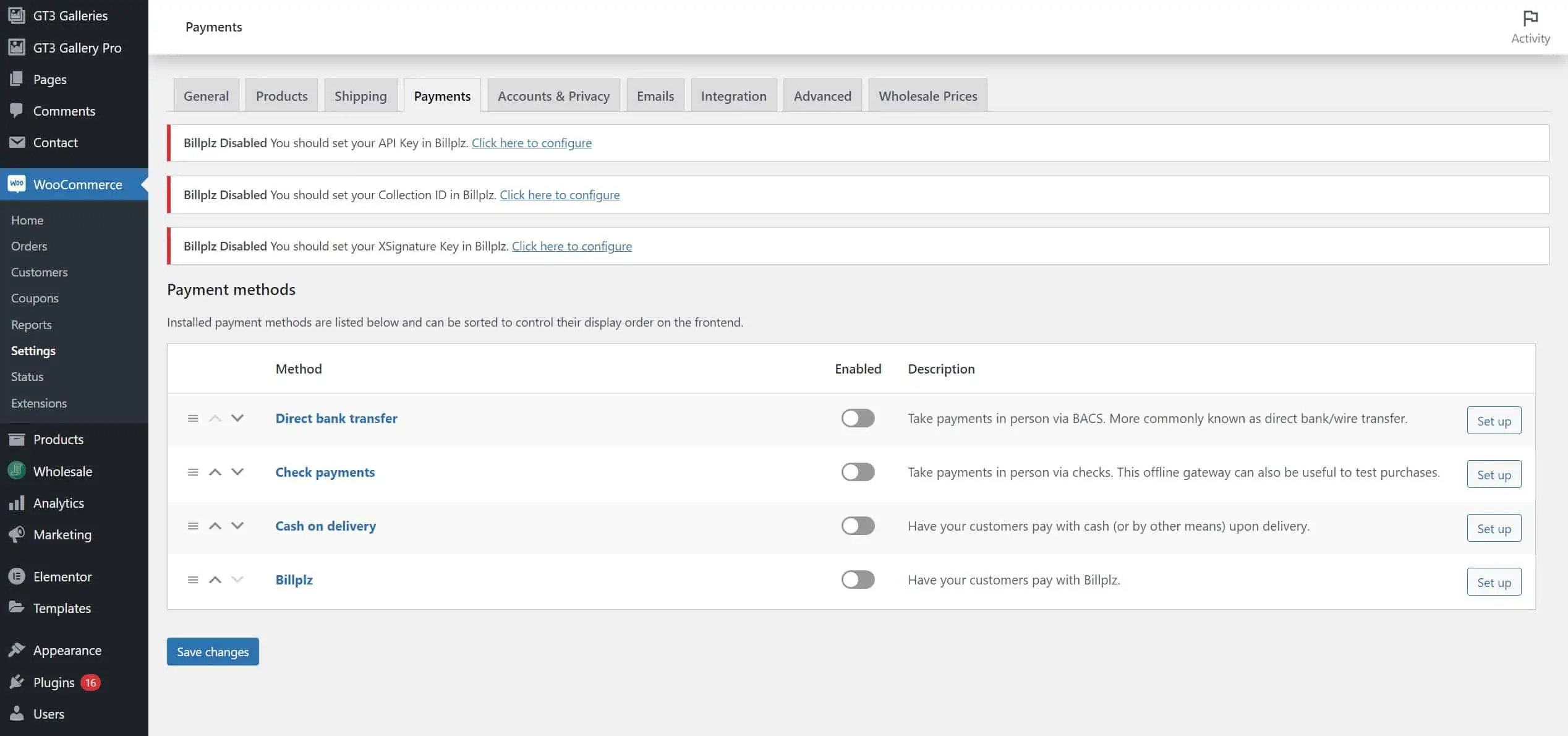Move Cash on delivery up

[215, 526]
